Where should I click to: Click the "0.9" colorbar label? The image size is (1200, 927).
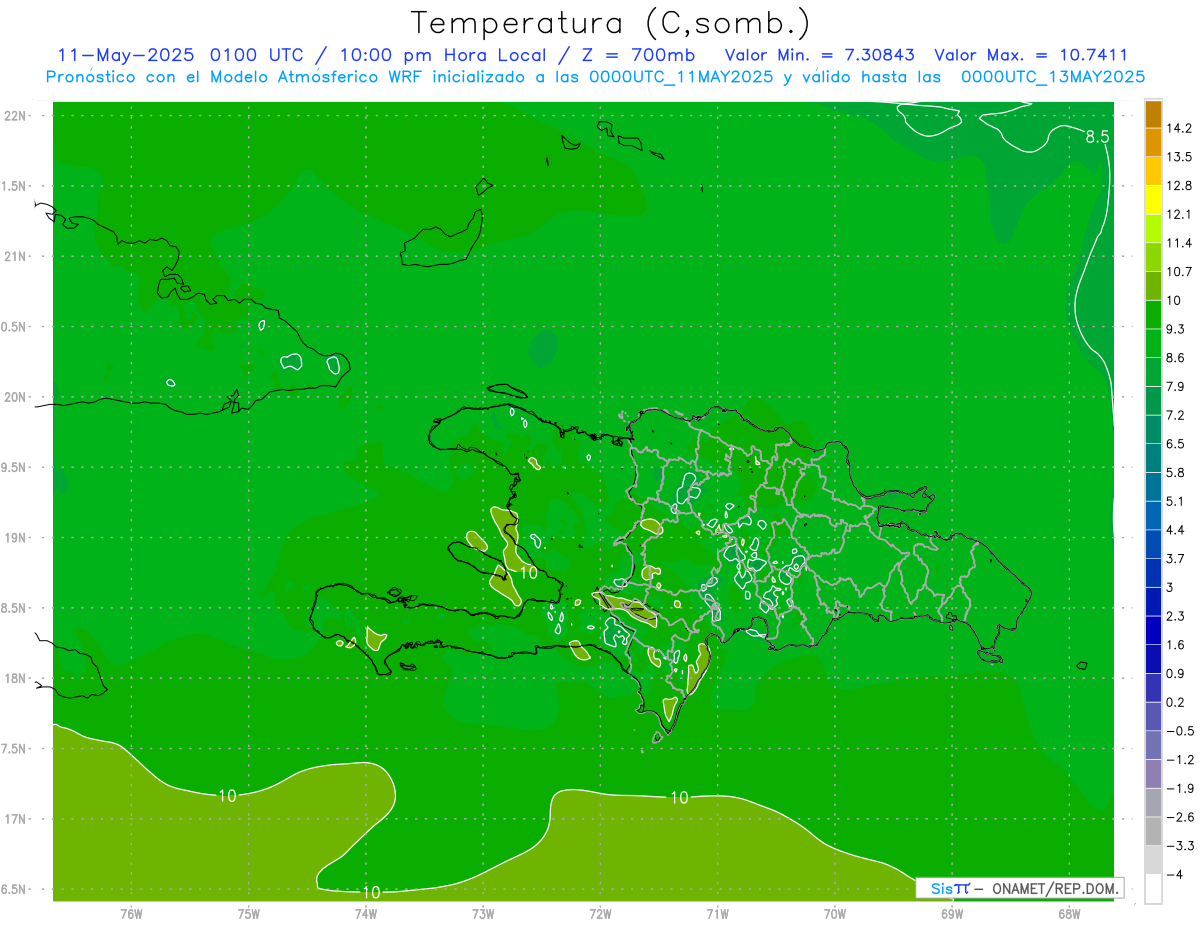(1176, 673)
